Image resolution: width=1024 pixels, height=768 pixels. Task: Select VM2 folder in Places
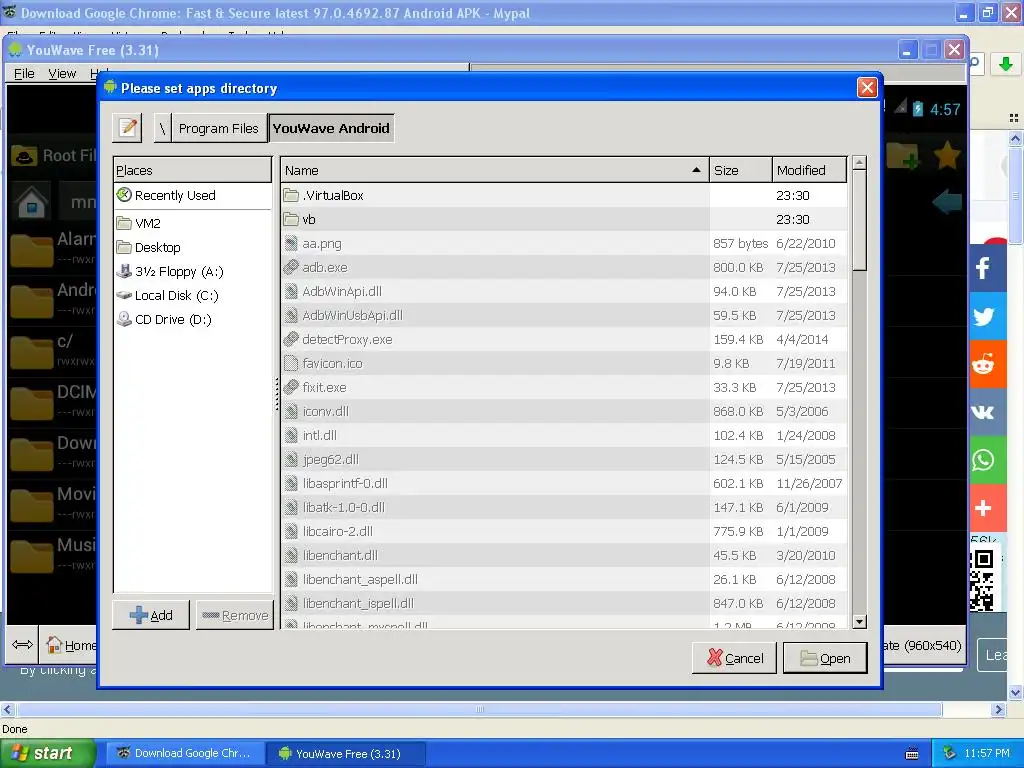[192, 223]
